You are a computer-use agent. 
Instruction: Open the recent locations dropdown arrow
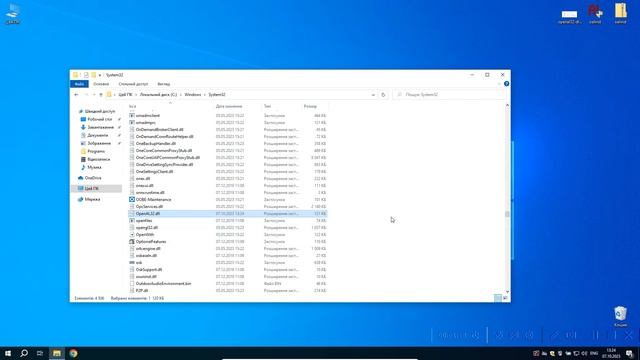tap(94, 95)
